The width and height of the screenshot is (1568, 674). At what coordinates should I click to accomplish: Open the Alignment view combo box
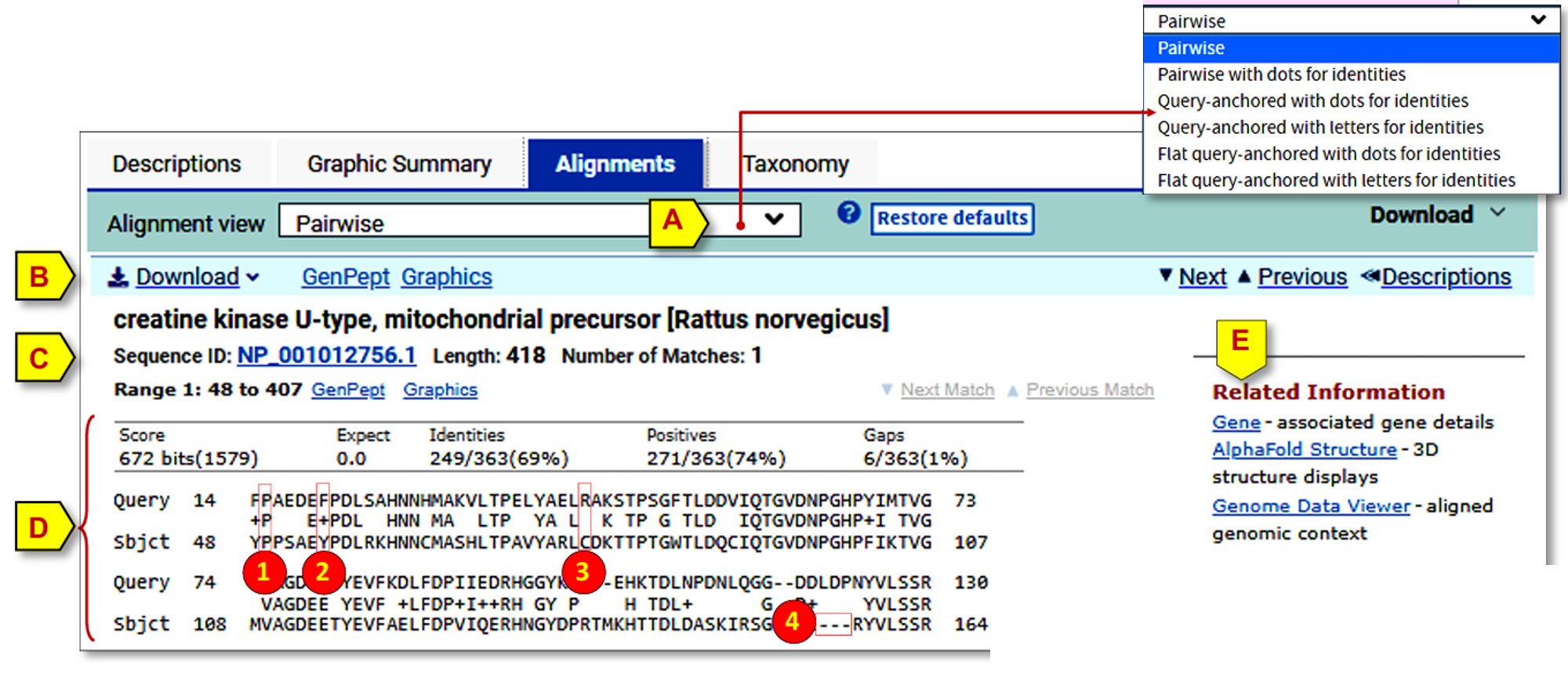[539, 219]
